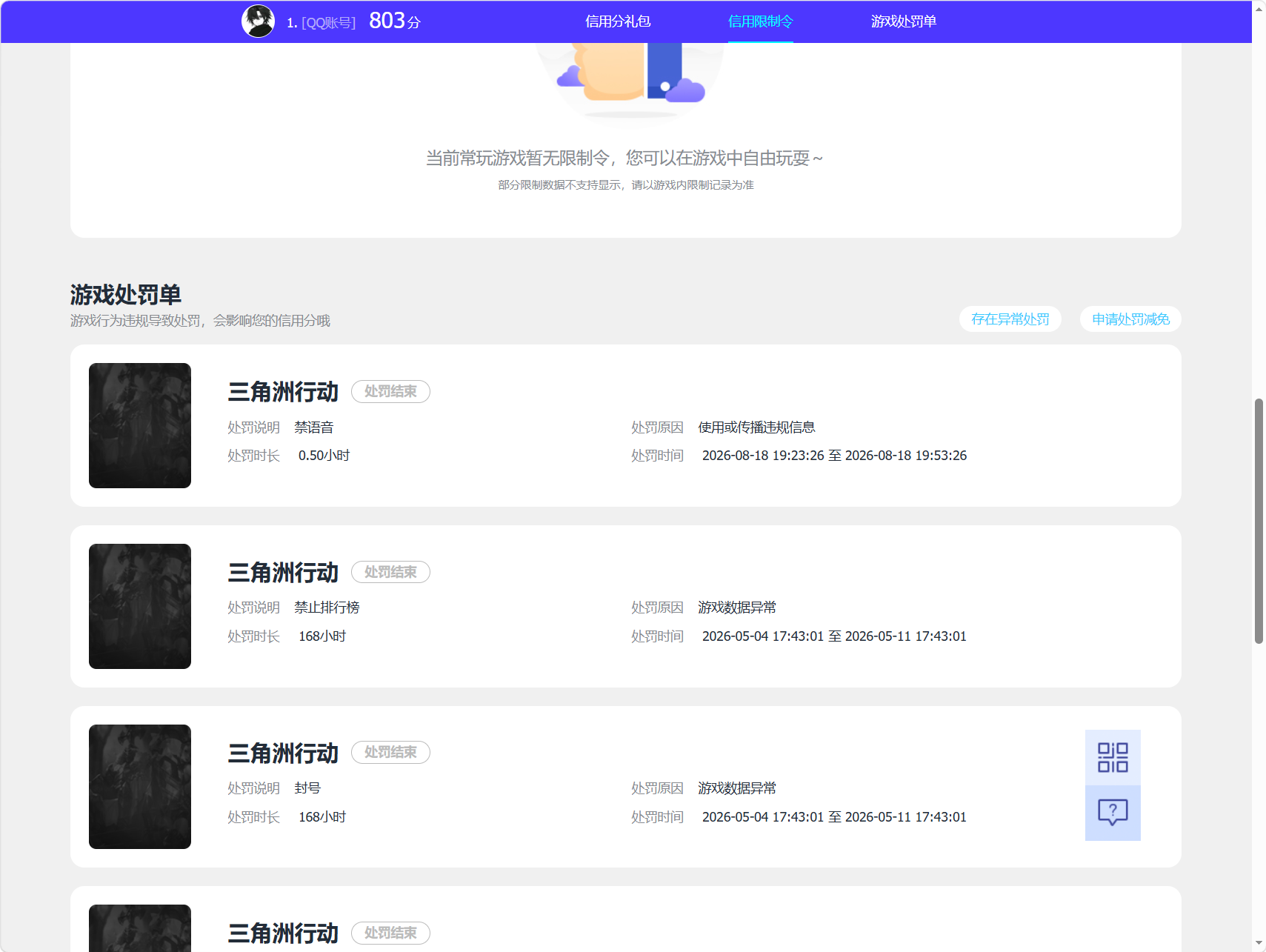Click the user avatar in the header
This screenshot has height=952, width=1266.
click(x=258, y=21)
